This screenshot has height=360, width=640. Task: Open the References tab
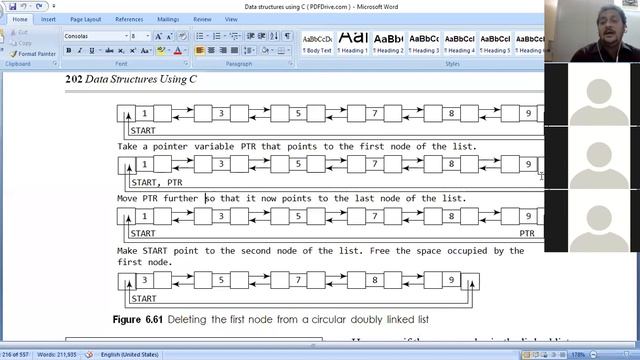129,19
